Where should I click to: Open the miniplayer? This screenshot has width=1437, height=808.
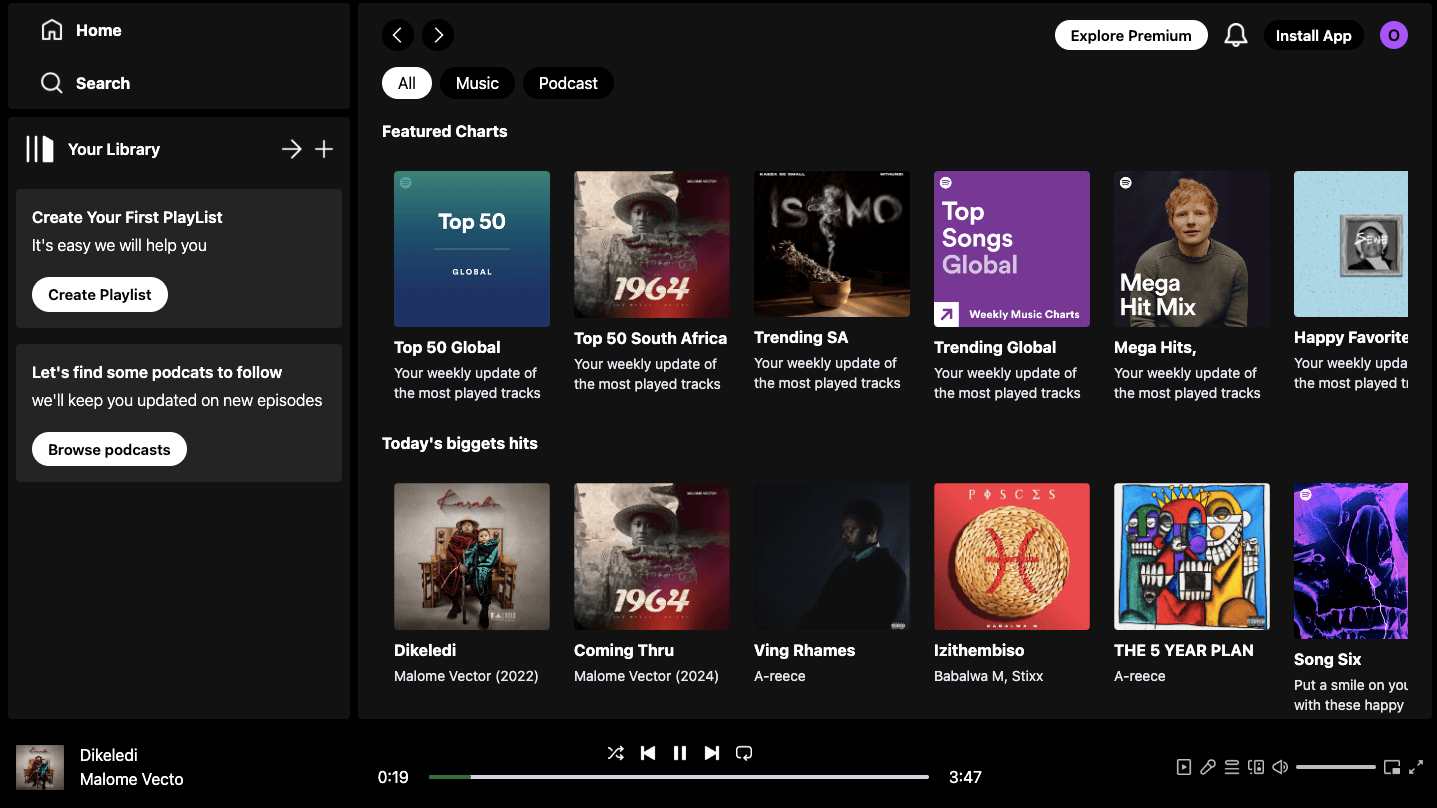(x=1391, y=767)
